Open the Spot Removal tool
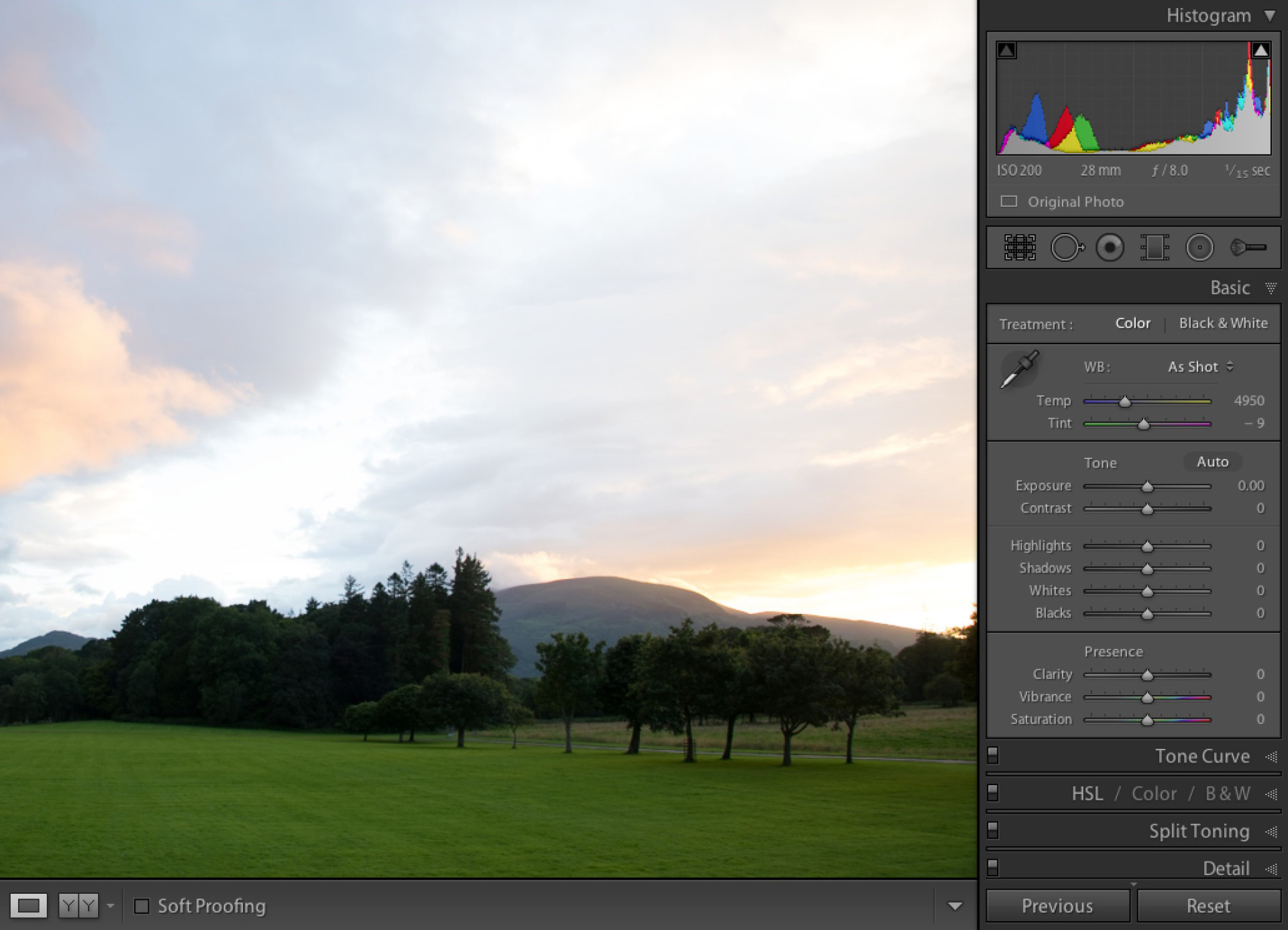This screenshot has width=1288, height=930. click(x=1068, y=248)
